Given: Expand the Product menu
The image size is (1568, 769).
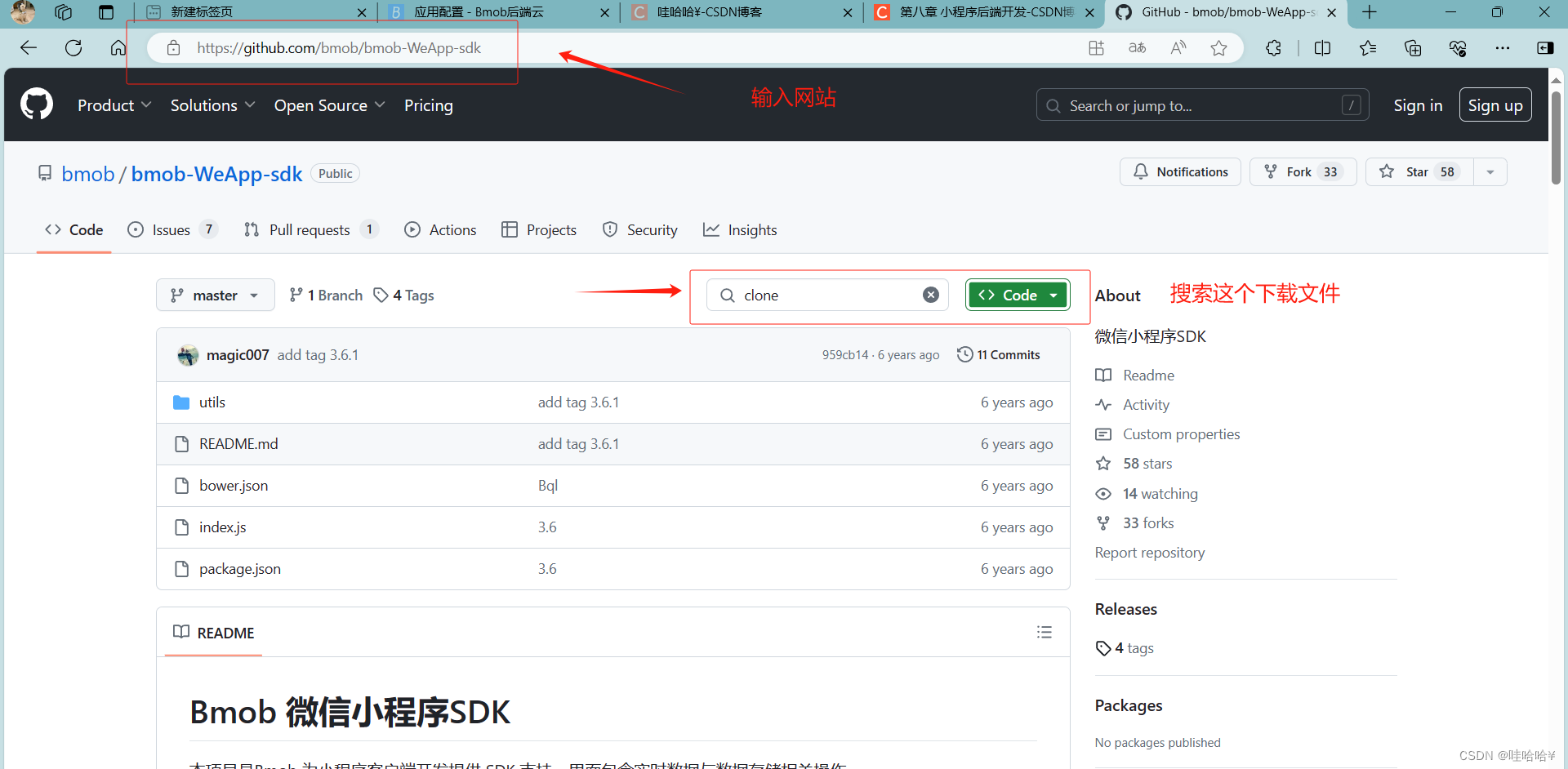Looking at the screenshot, I should (114, 105).
